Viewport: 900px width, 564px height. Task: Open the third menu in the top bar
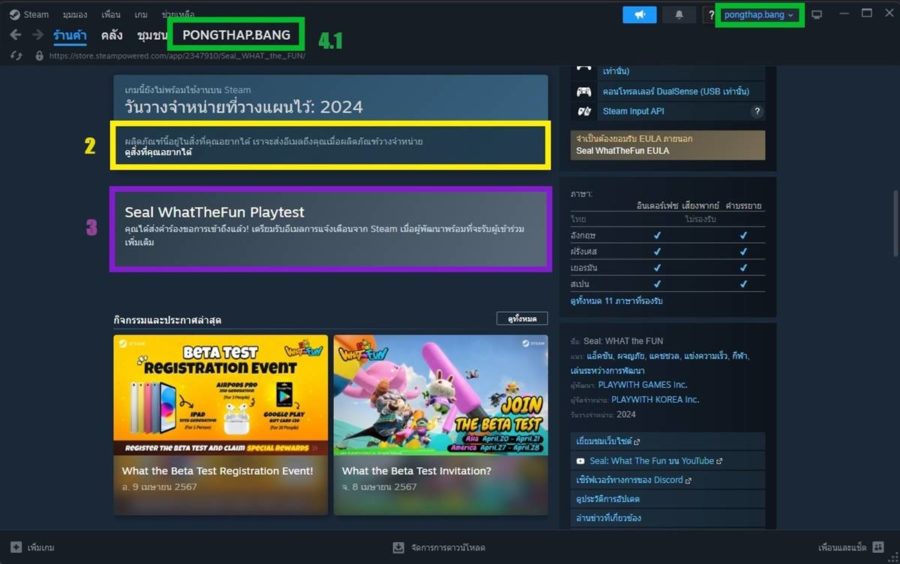tap(110, 14)
